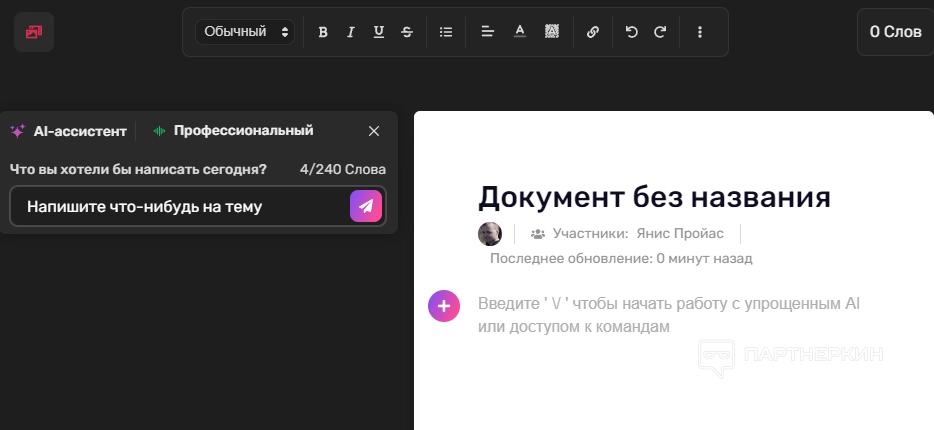This screenshot has height=430, width=934.
Task: Send the AI prompt with paper-plane button
Action: (x=366, y=206)
